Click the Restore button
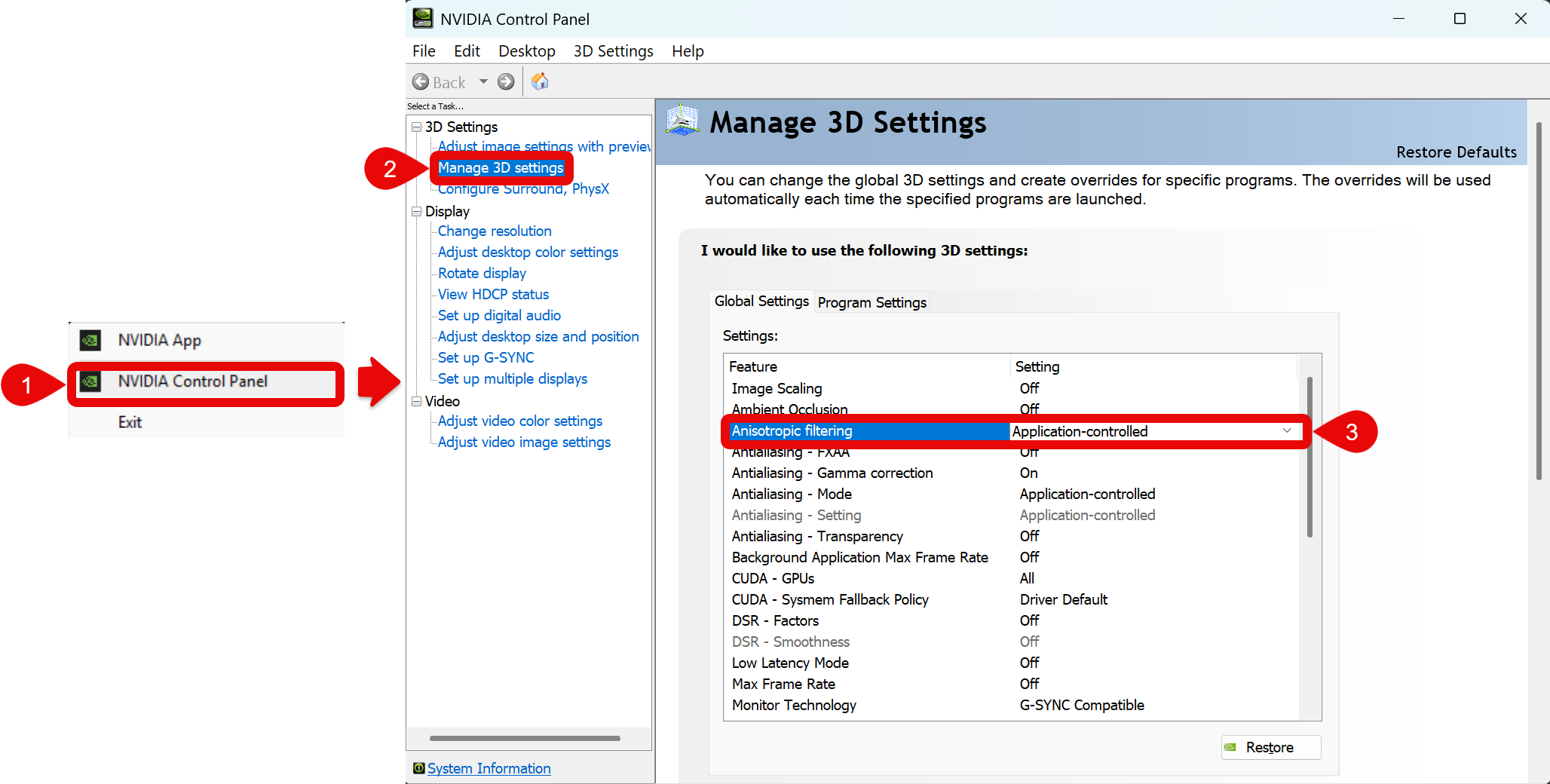 click(1271, 747)
